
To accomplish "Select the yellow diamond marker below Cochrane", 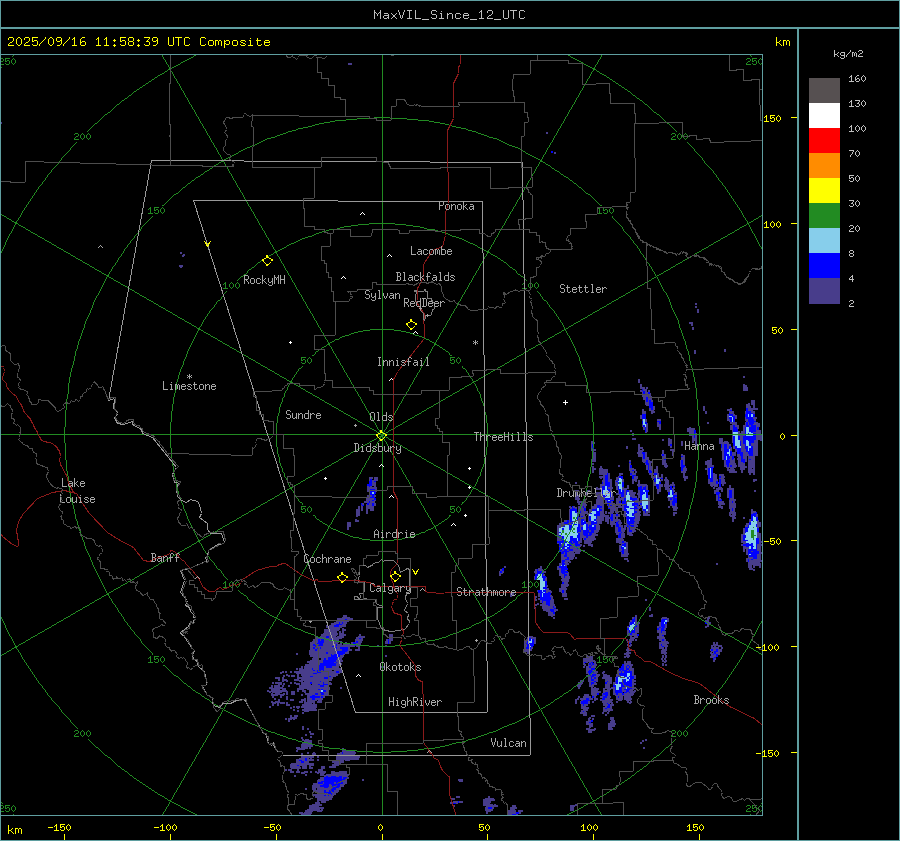I will pos(342,578).
